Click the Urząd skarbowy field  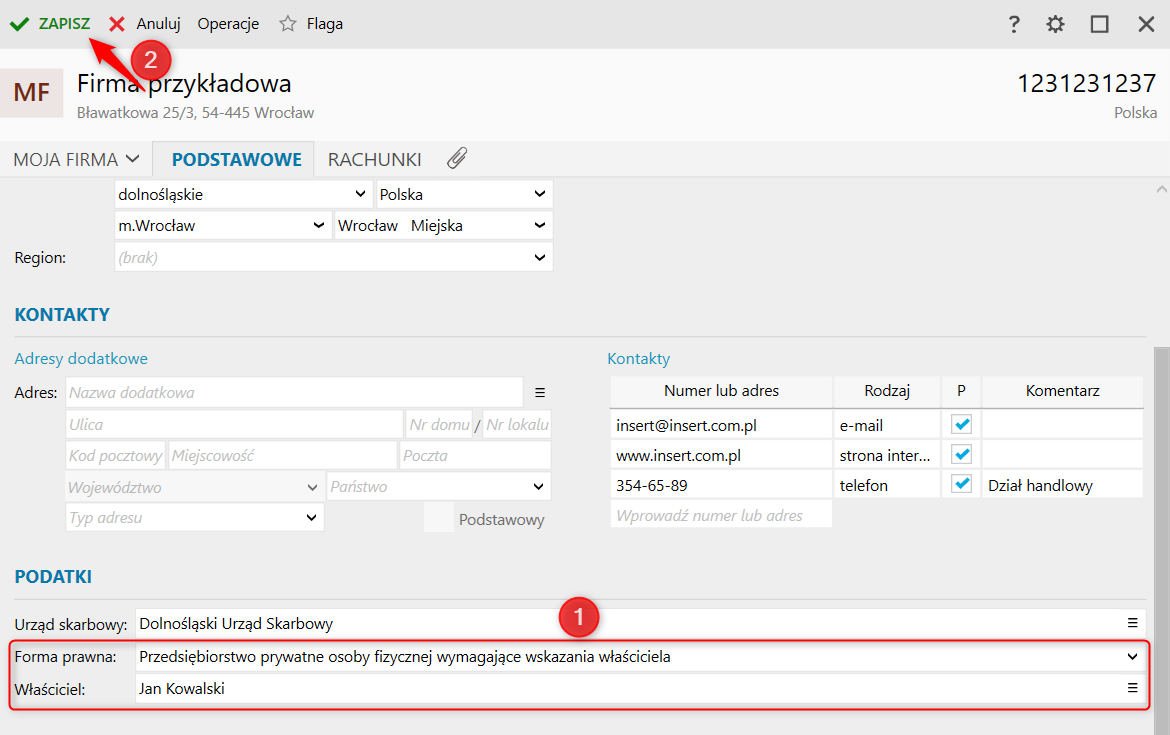click(x=640, y=624)
